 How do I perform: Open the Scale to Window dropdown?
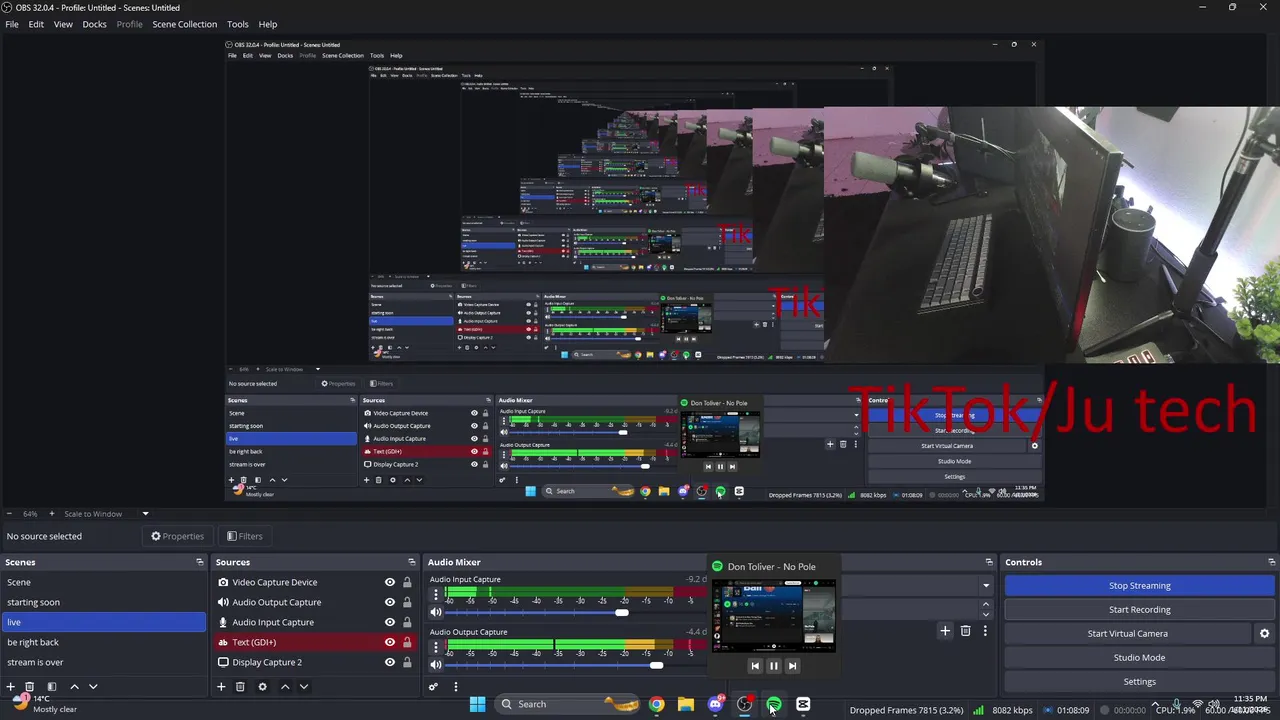[x=145, y=514]
